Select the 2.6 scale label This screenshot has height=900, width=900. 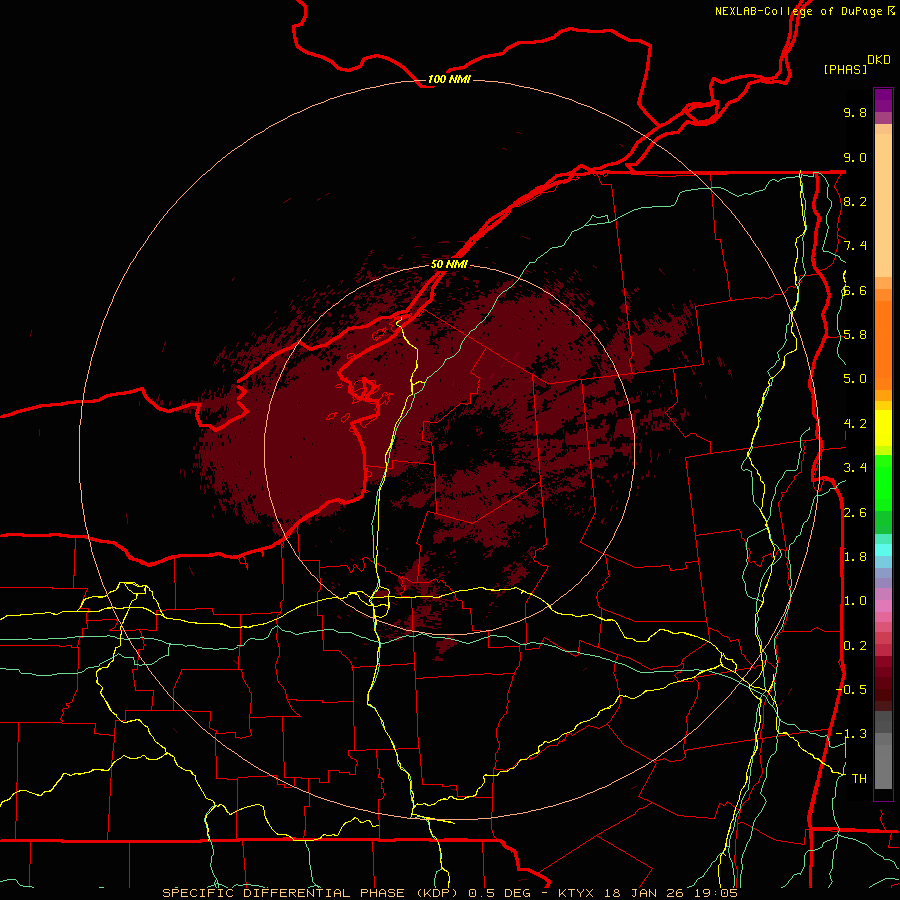click(855, 513)
